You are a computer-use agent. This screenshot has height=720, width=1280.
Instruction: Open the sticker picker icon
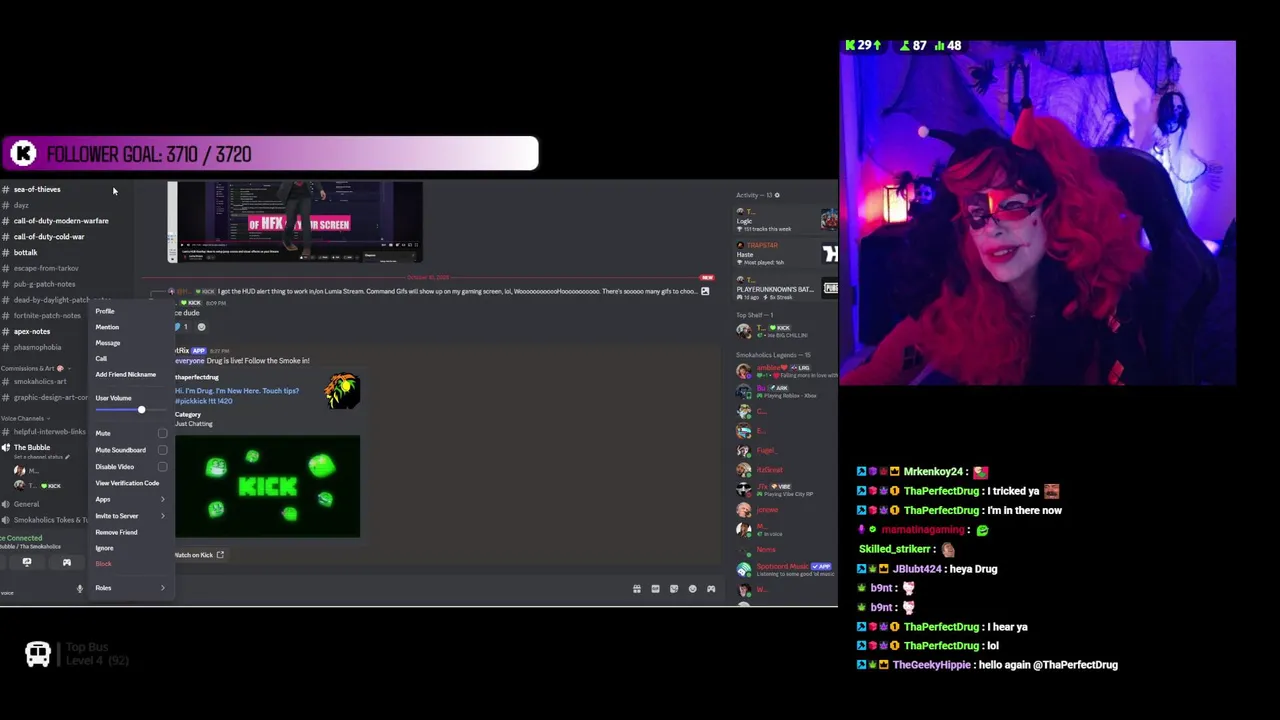pos(674,589)
